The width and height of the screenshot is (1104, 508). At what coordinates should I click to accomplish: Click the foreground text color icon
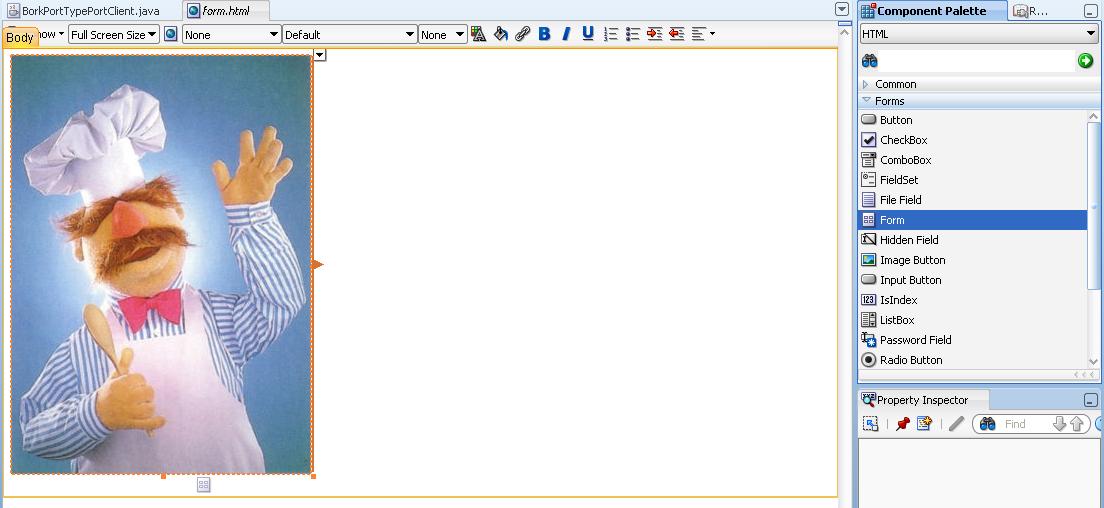pos(479,34)
